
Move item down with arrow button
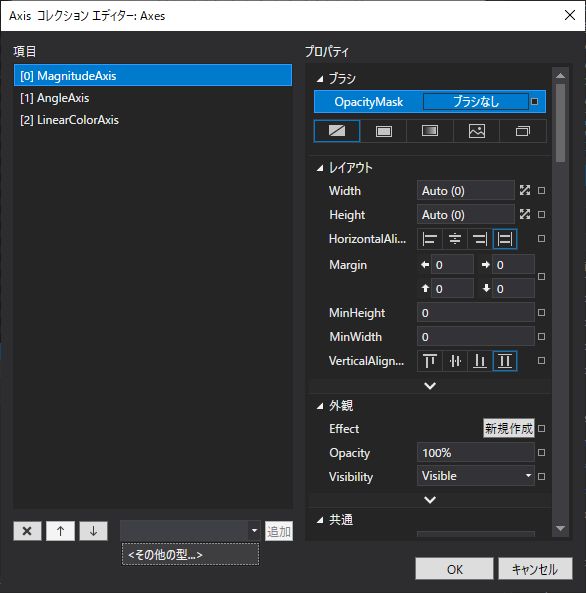coord(93,531)
